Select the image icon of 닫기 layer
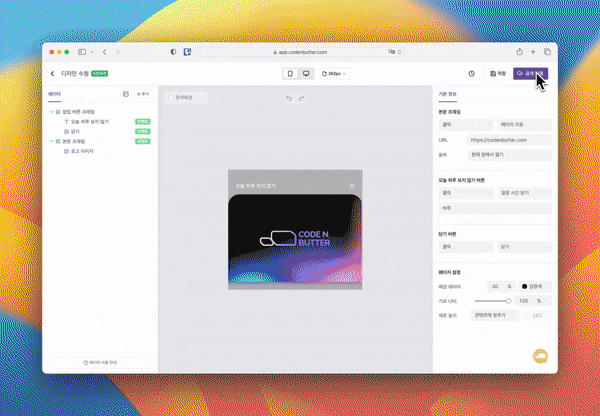 coord(66,131)
